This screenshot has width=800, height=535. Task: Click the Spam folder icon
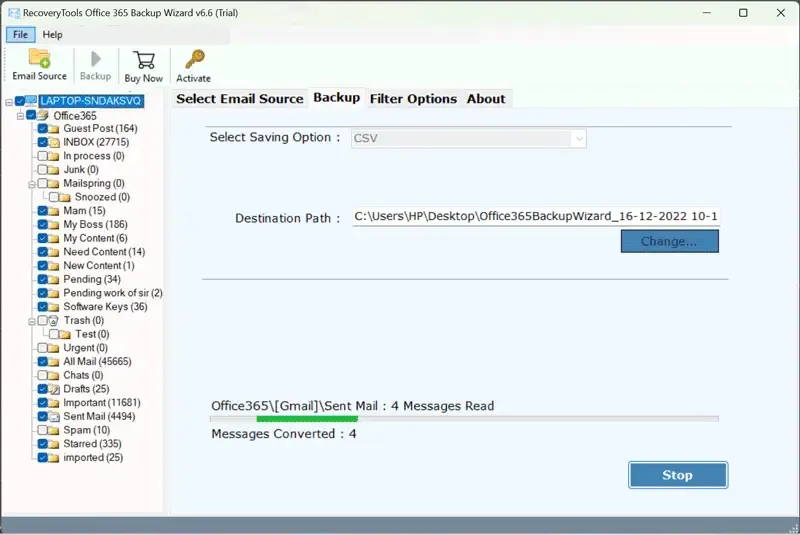pos(54,430)
